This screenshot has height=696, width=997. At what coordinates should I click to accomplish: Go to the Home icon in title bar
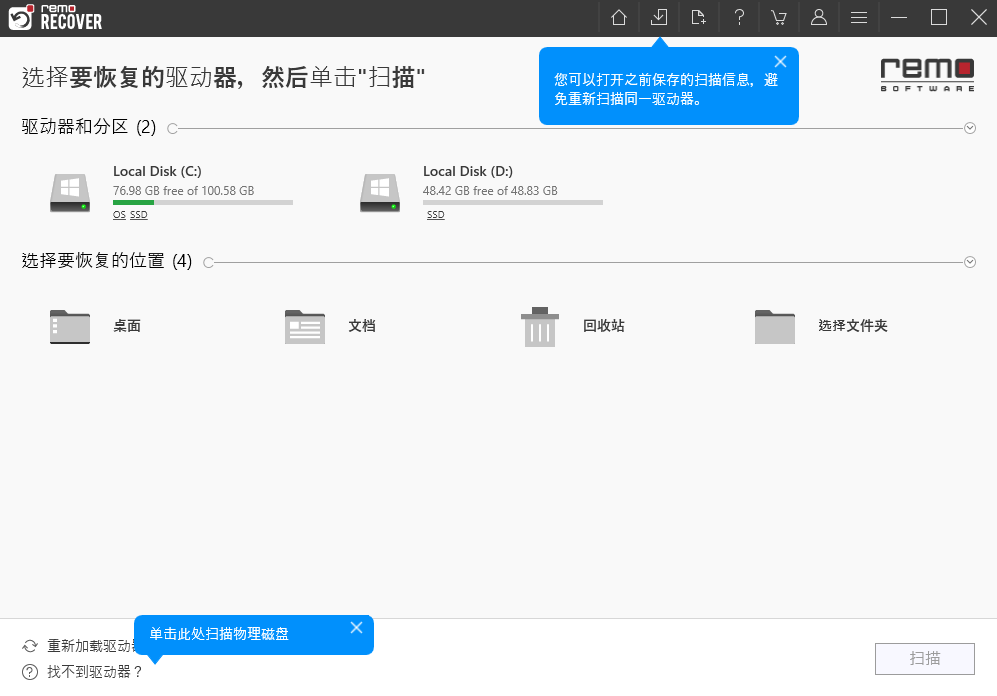pos(619,17)
